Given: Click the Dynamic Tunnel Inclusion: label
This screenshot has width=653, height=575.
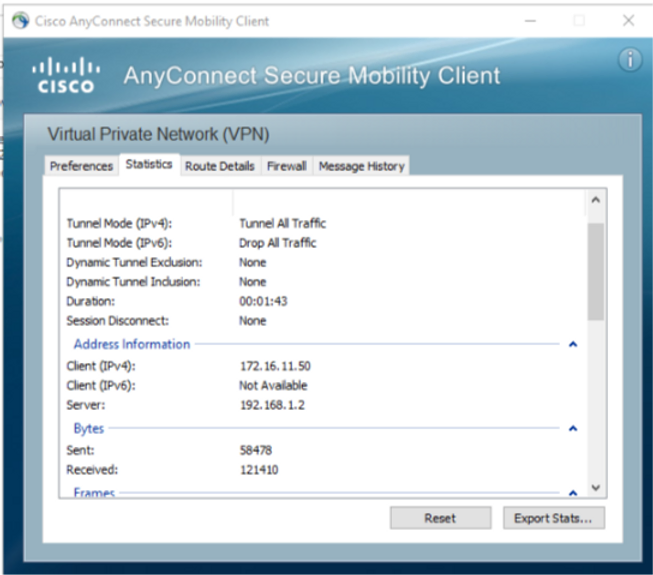Looking at the screenshot, I should click(x=133, y=282).
